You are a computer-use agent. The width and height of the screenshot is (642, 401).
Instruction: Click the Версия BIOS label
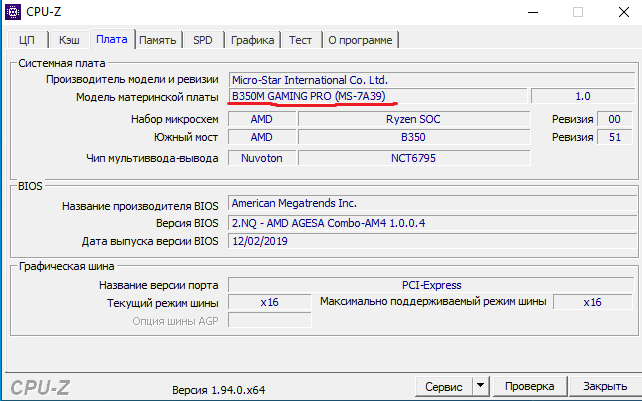pos(187,223)
